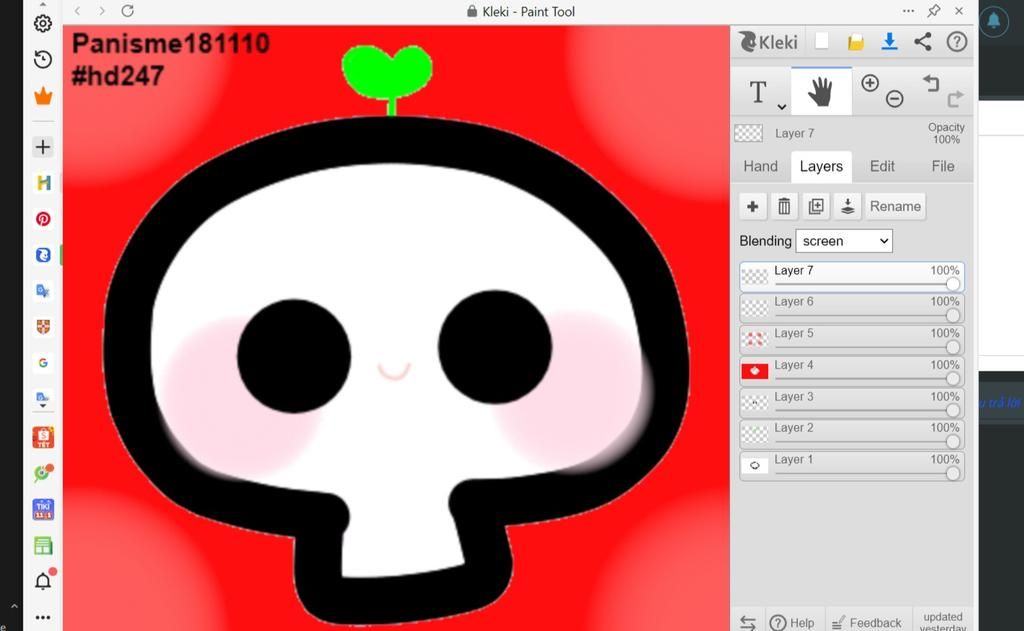1024x631 pixels.
Task: Click the Rename layer button
Action: pyautogui.click(x=895, y=206)
